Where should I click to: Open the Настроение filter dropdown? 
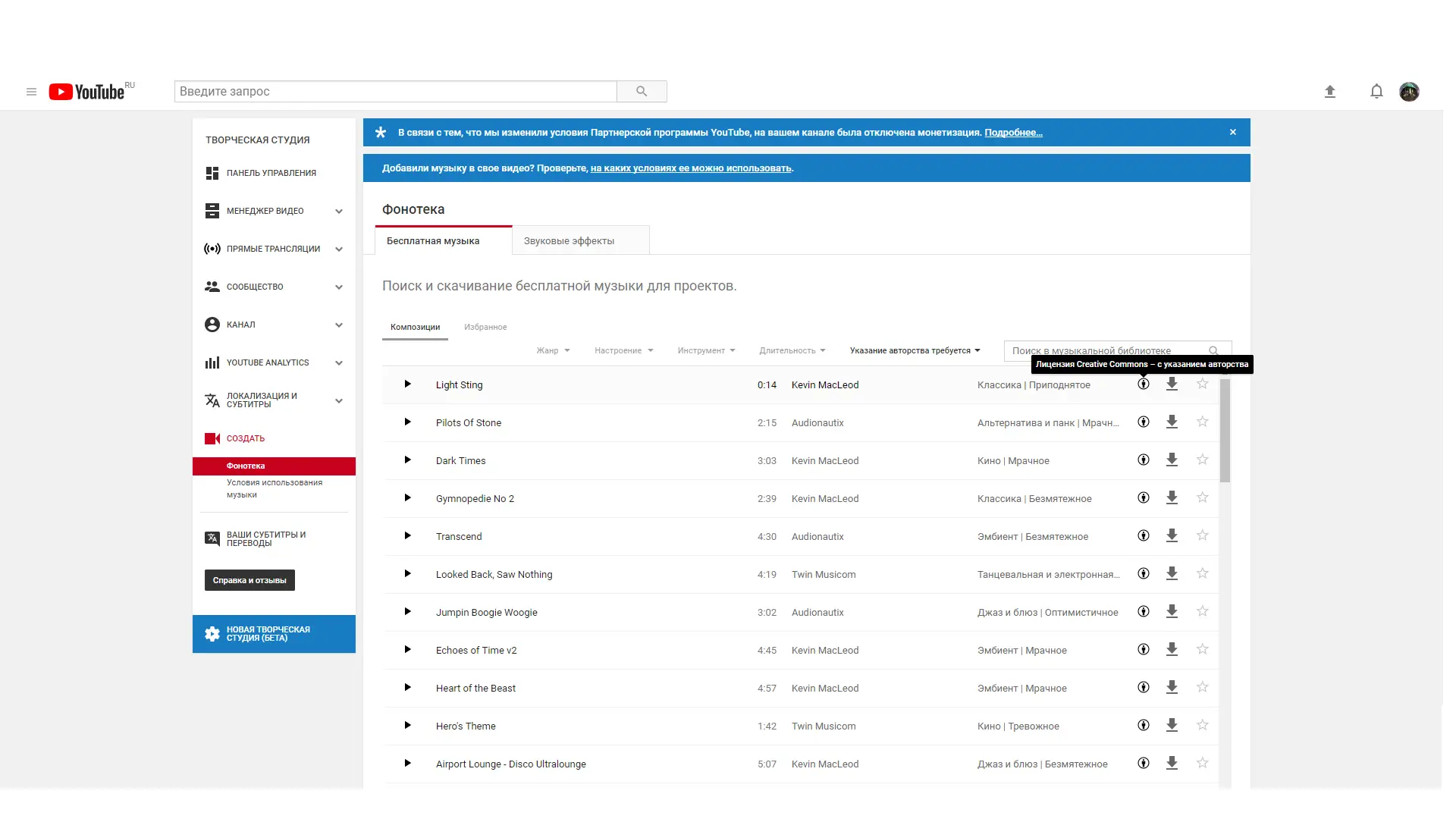(x=623, y=350)
